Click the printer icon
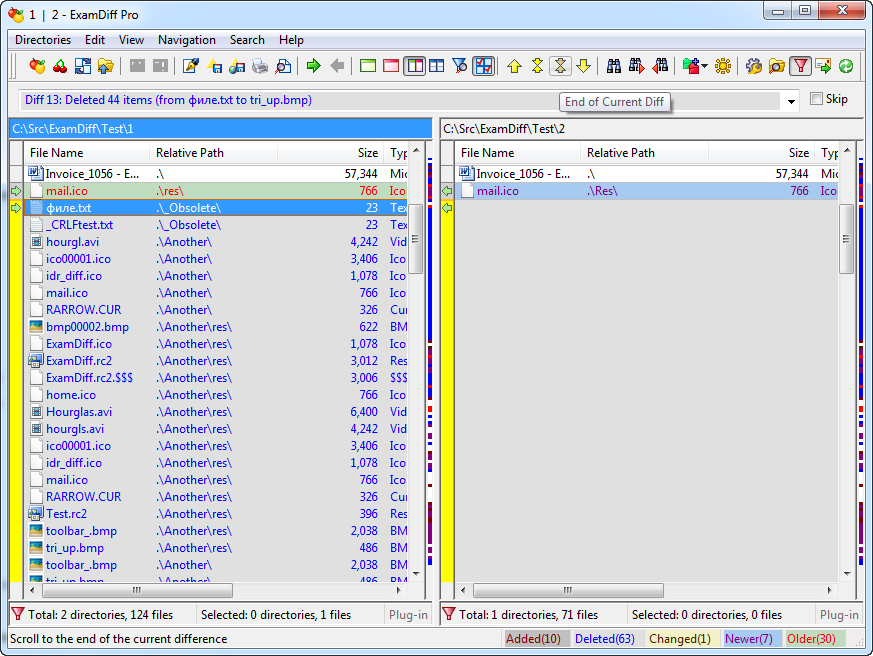The height and width of the screenshot is (656, 873). [260, 66]
